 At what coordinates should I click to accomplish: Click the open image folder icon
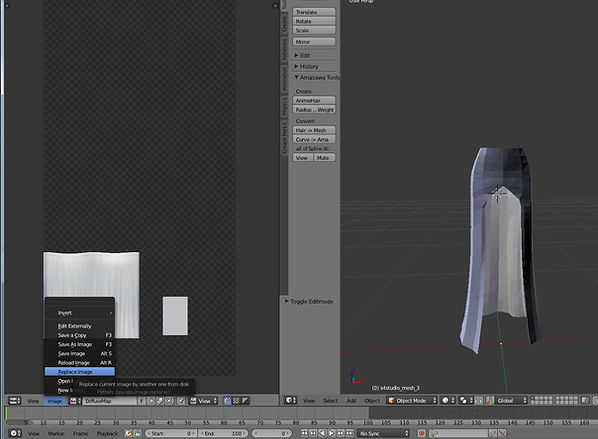(160, 401)
